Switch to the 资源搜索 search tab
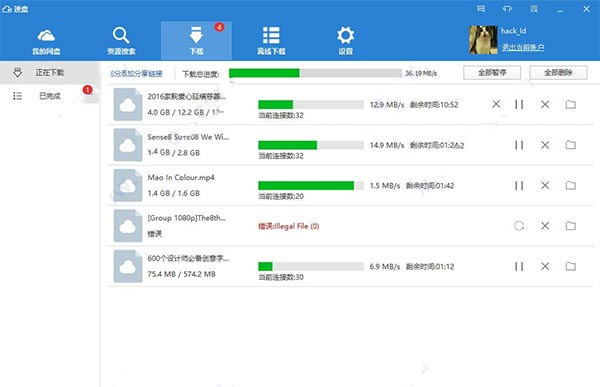 [x=121, y=41]
